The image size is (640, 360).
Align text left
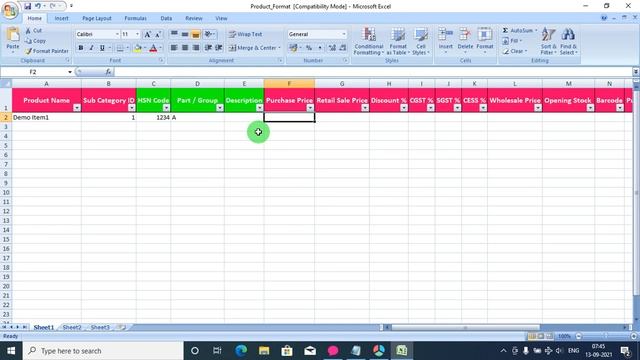point(174,48)
